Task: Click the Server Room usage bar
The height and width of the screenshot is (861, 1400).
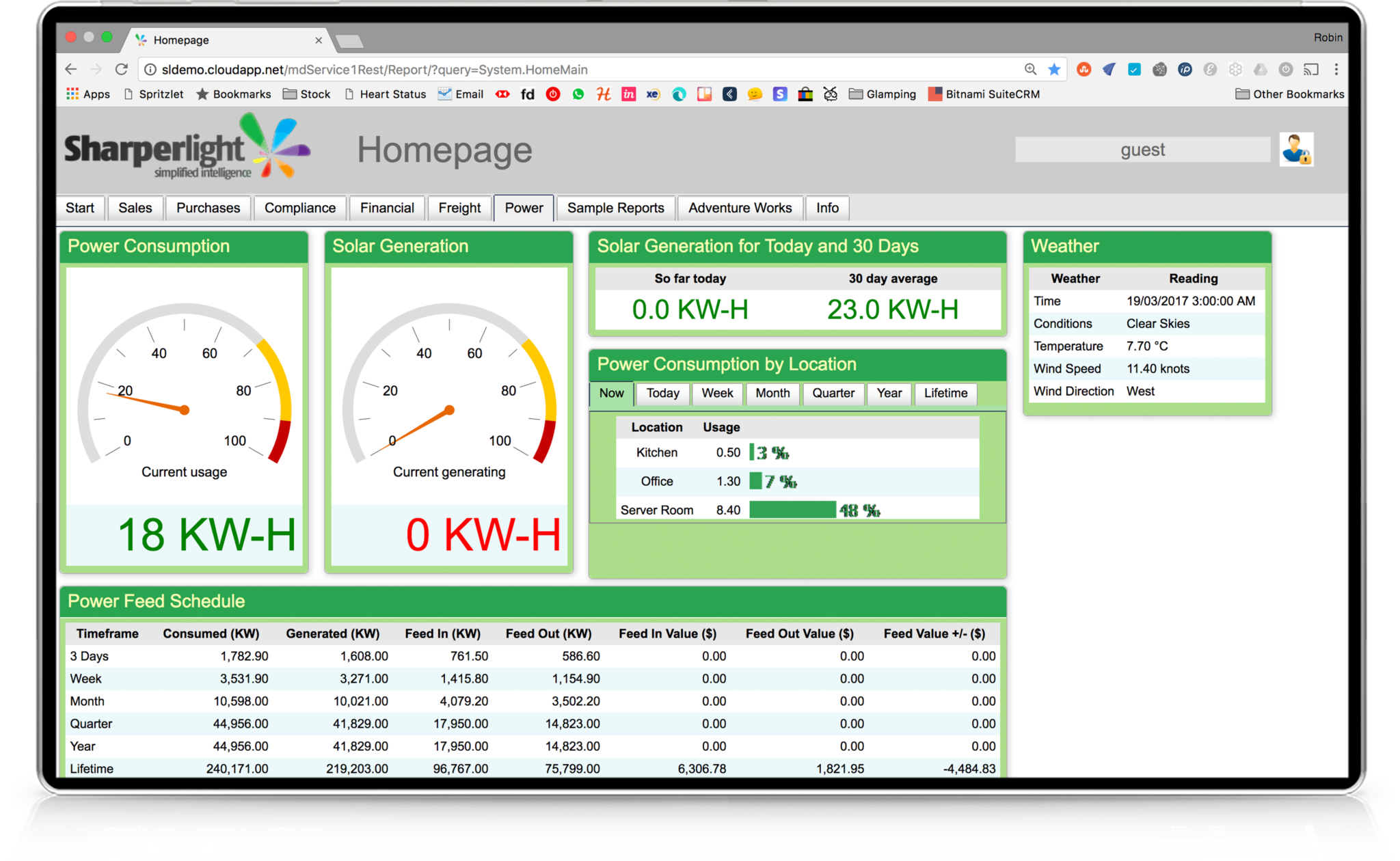Action: (792, 510)
